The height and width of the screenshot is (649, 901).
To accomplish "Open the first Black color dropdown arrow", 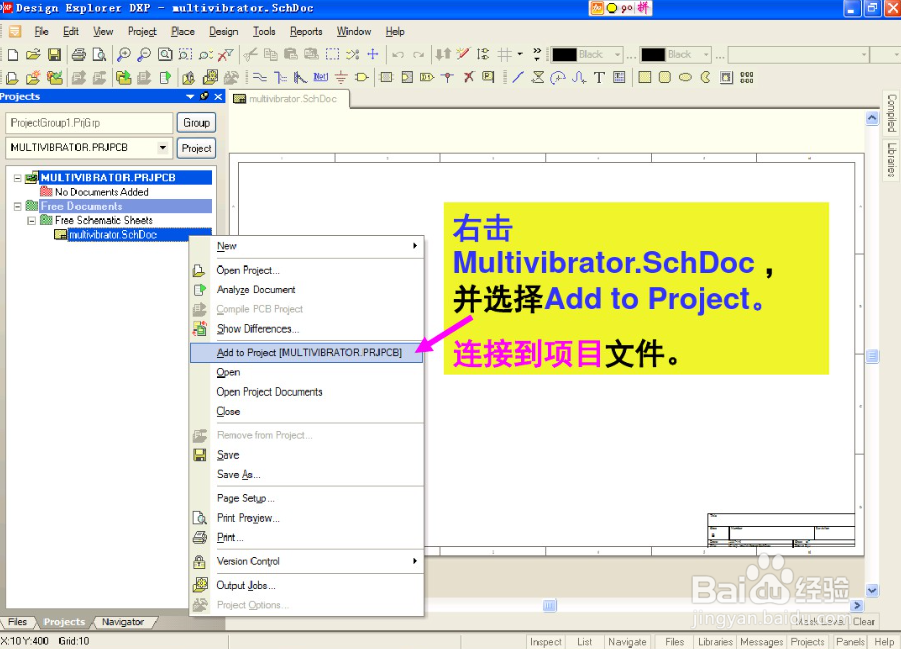I will 618,55.
